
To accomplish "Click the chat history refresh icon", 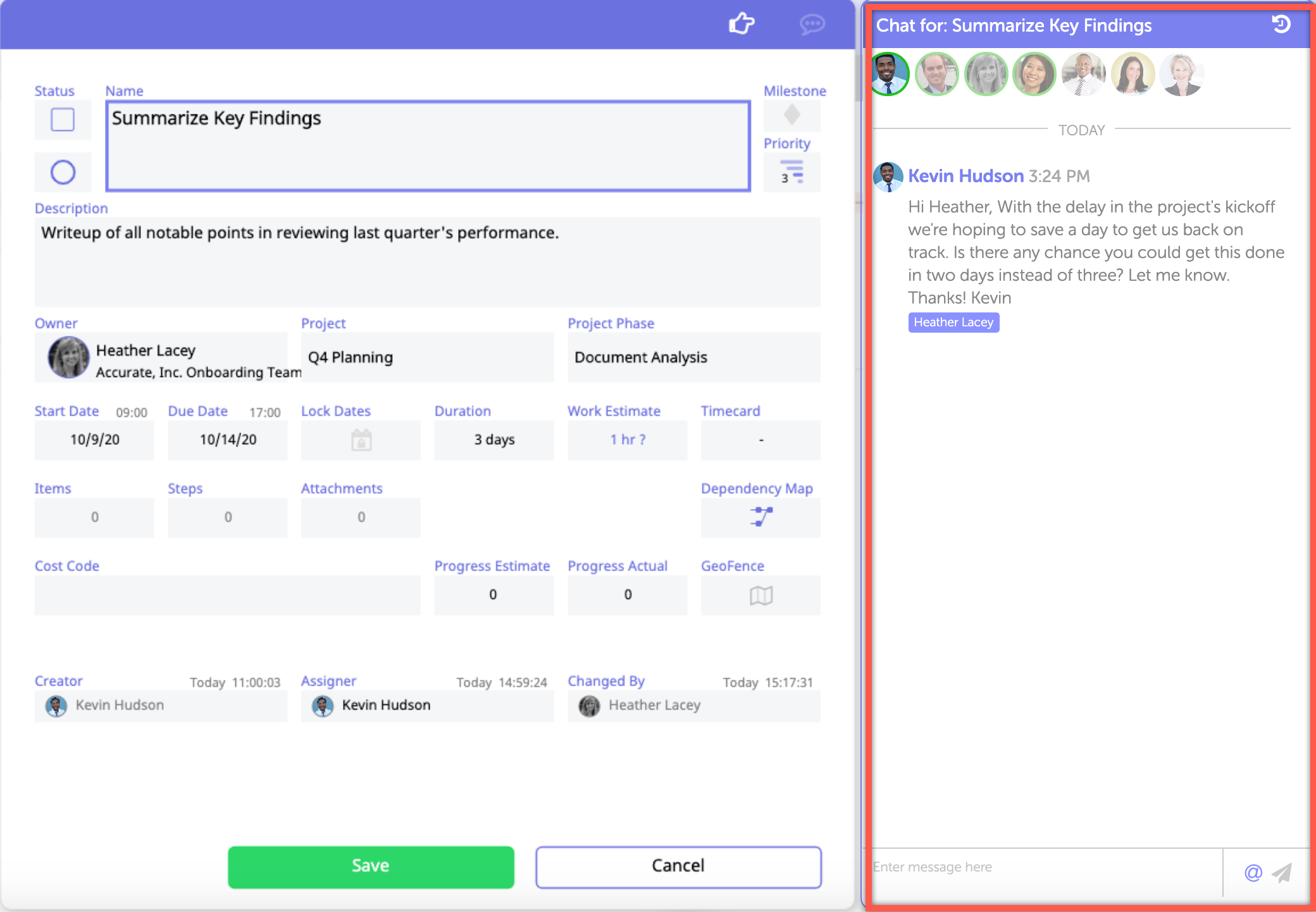I will click(1281, 25).
